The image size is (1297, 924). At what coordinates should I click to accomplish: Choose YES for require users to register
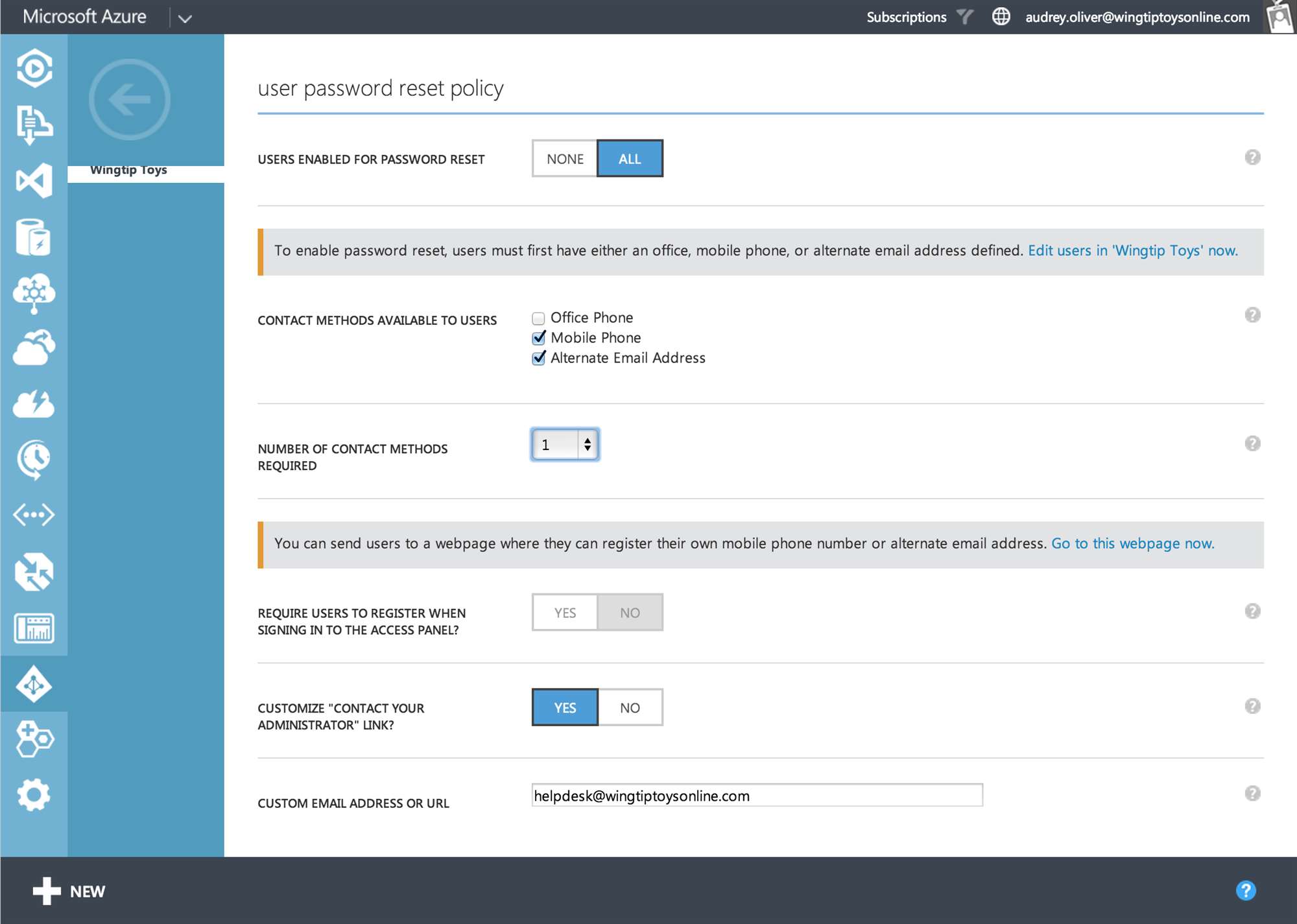[x=565, y=613]
